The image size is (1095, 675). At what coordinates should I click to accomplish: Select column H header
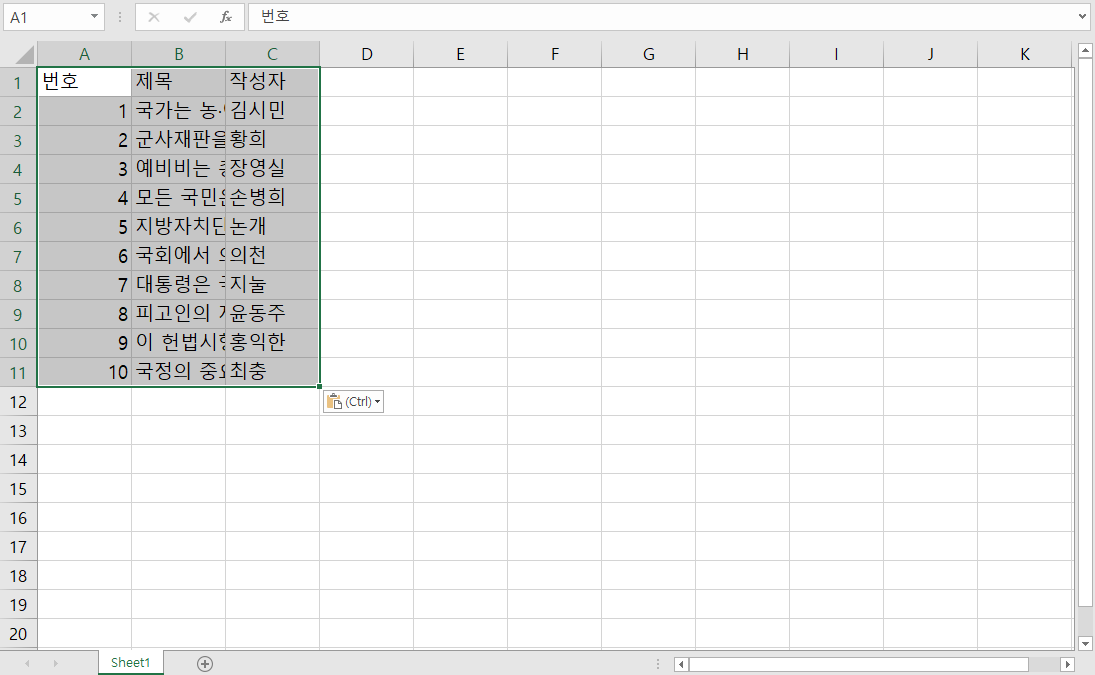click(742, 54)
